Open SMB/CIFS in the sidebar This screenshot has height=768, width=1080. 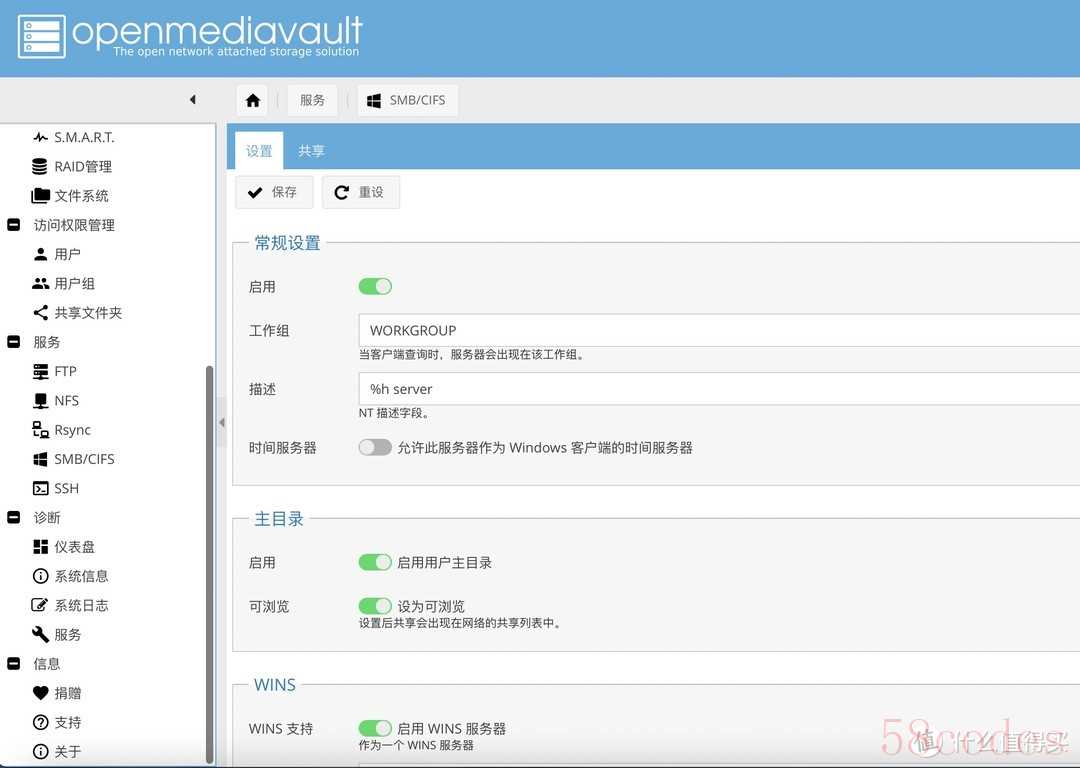[85, 459]
